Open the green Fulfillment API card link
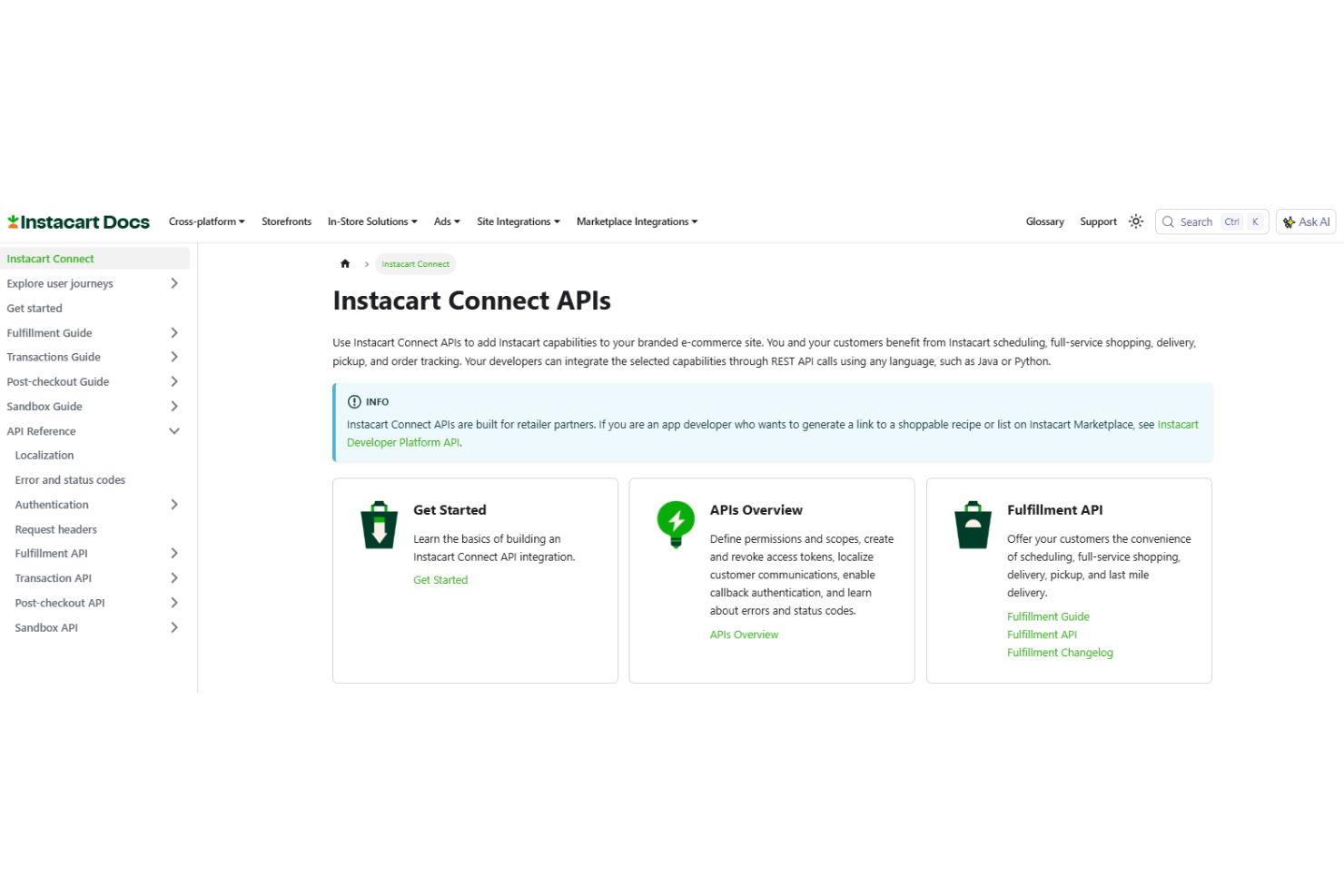The image size is (1344, 896). 1042,635
